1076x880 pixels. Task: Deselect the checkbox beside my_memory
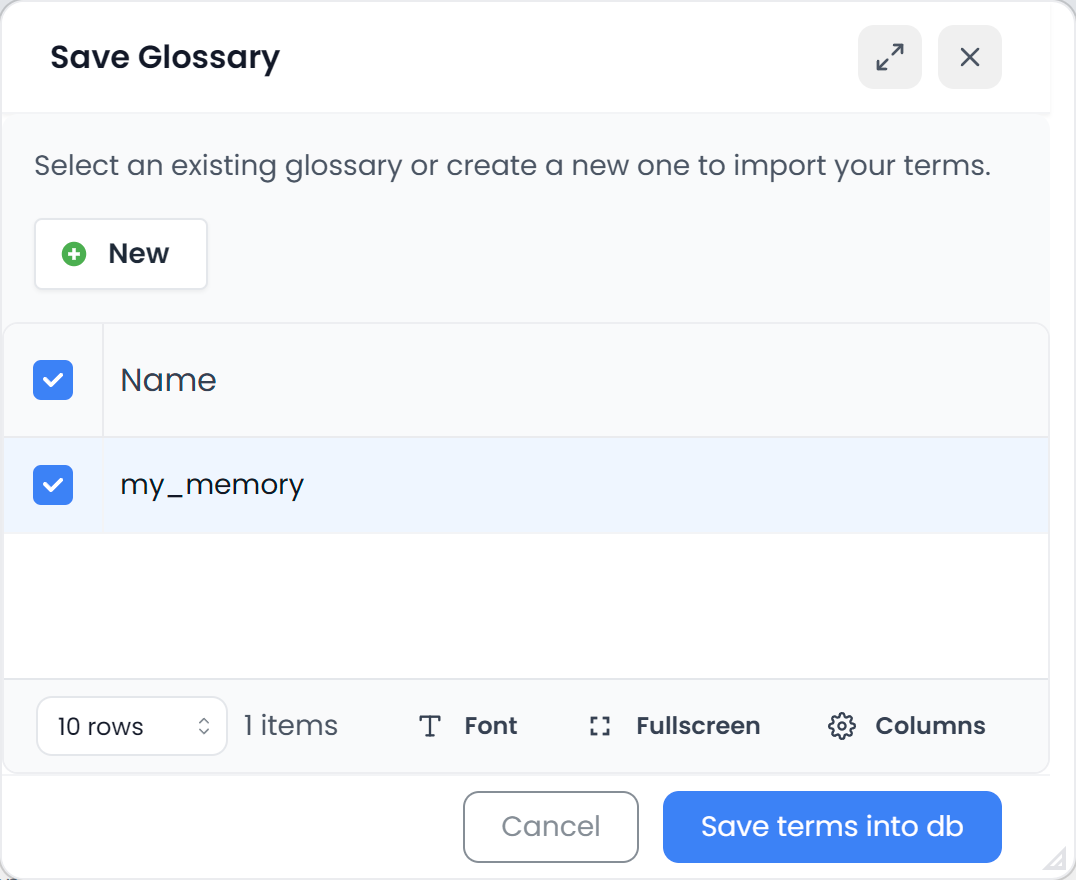[x=53, y=485]
